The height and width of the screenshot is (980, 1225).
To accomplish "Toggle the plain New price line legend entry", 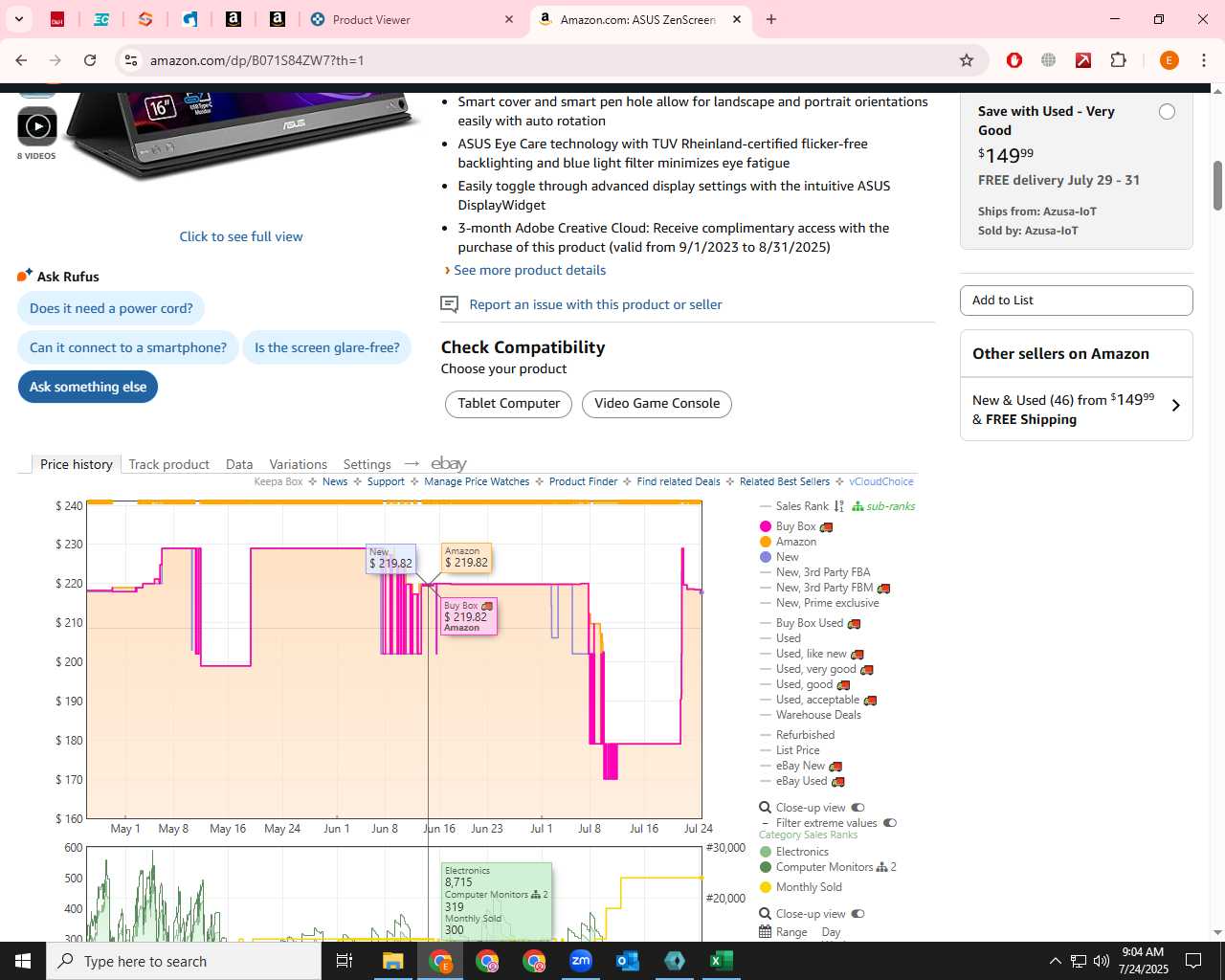I will point(779,557).
